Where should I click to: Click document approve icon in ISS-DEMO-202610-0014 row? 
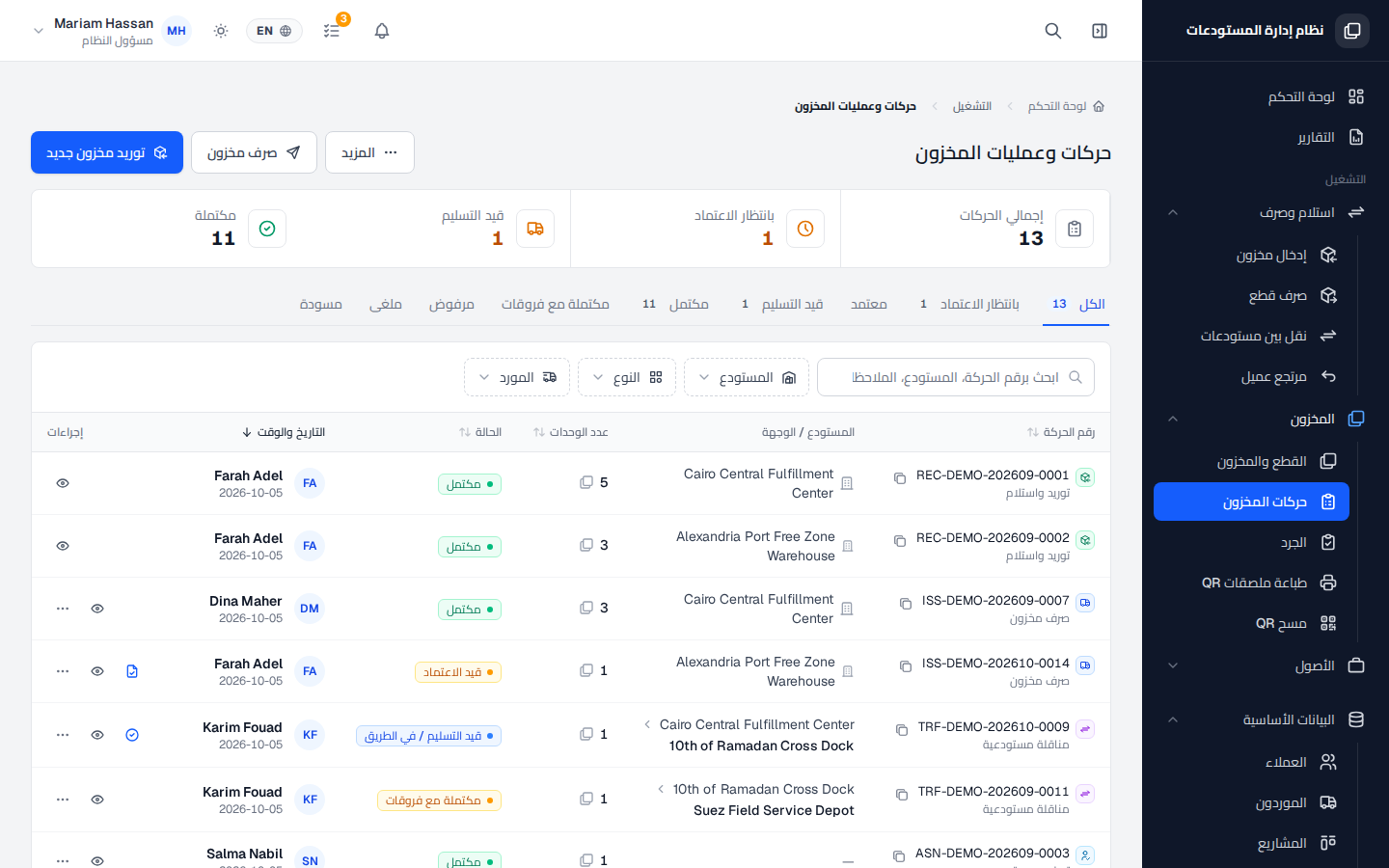pyautogui.click(x=132, y=671)
